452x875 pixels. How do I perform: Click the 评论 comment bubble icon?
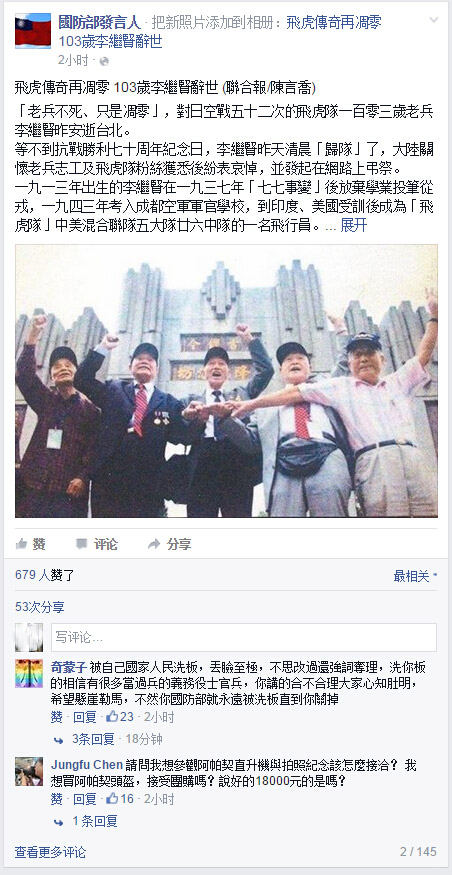(81, 544)
